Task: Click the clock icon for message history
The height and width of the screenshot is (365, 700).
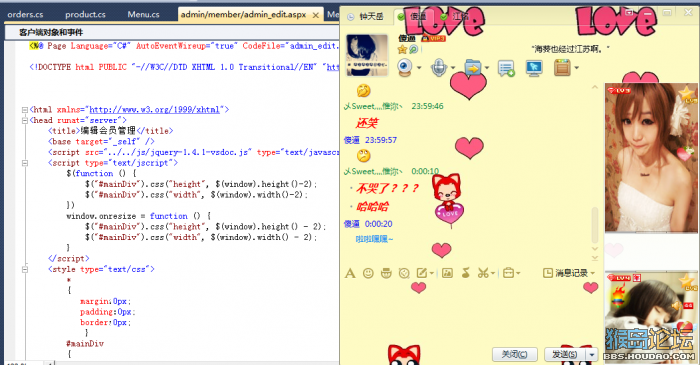Action: click(548, 273)
